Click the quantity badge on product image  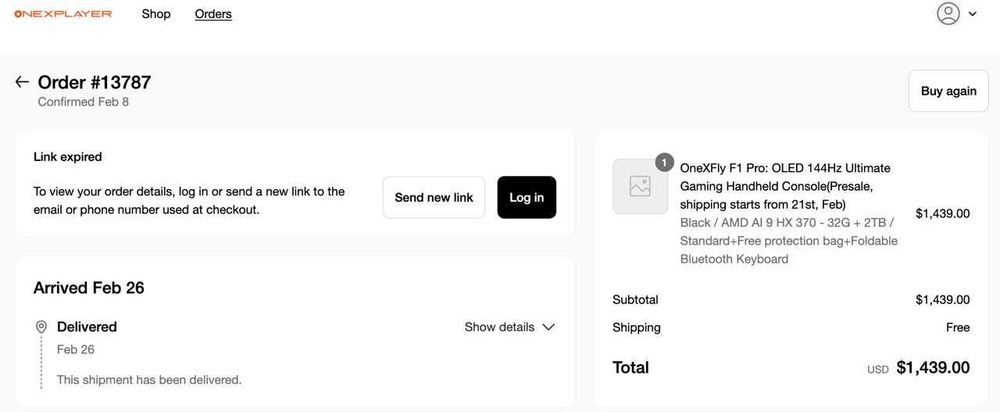[x=664, y=161]
